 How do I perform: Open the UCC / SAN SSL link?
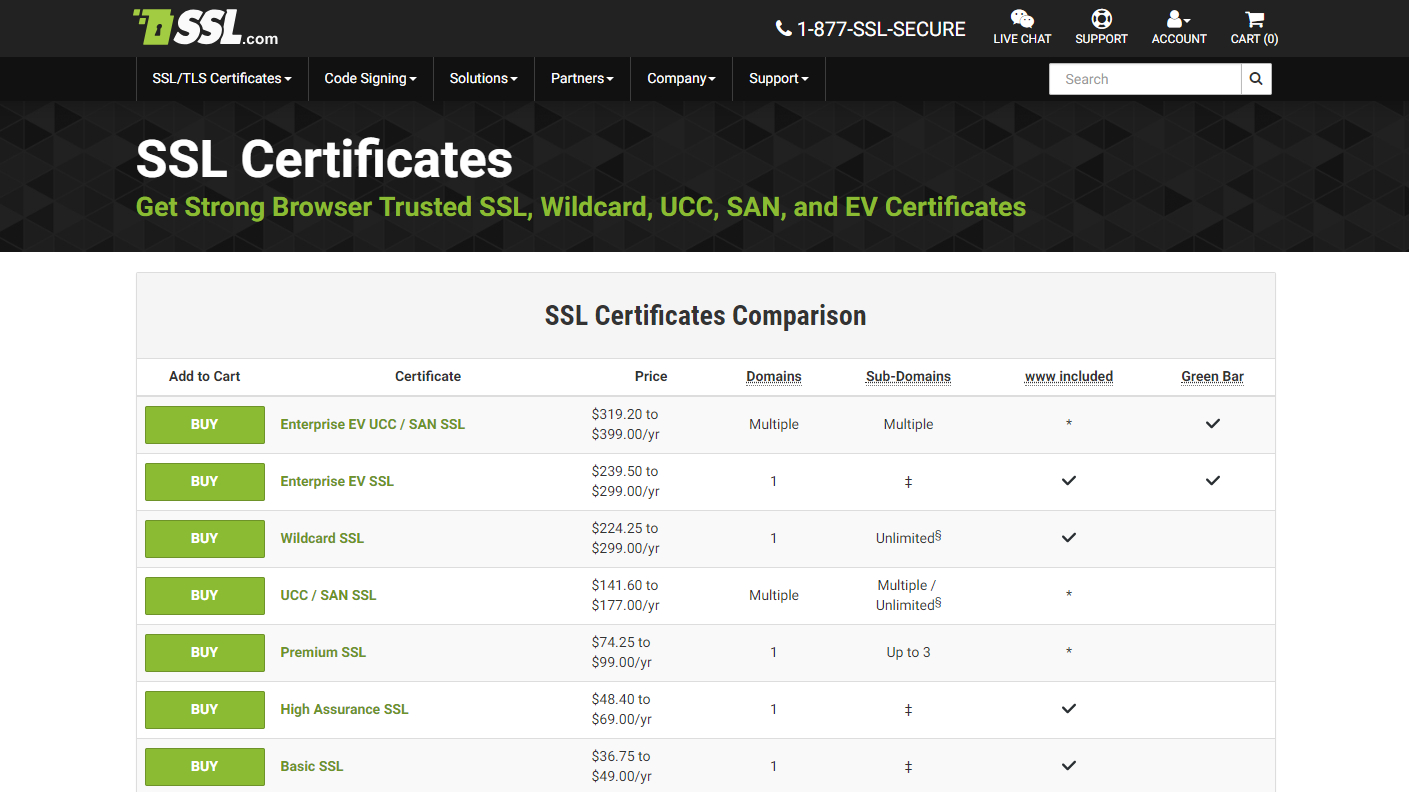point(328,595)
